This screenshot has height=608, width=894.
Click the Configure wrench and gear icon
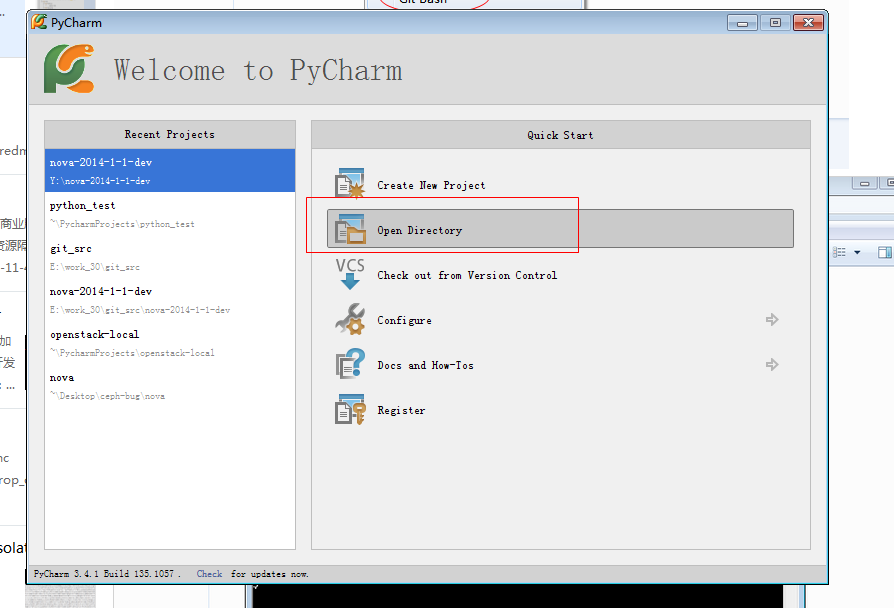pyautogui.click(x=350, y=319)
